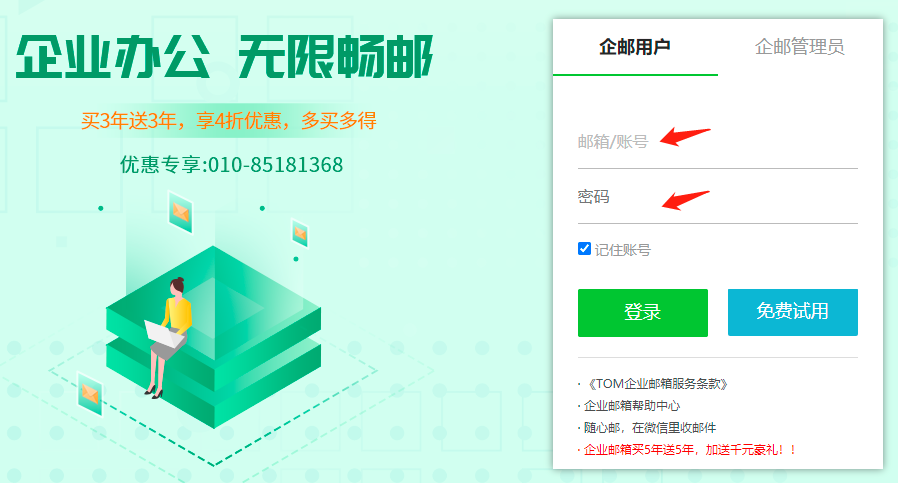Click the woman with laptop illustration
This screenshot has width=898, height=483.
pos(167,338)
